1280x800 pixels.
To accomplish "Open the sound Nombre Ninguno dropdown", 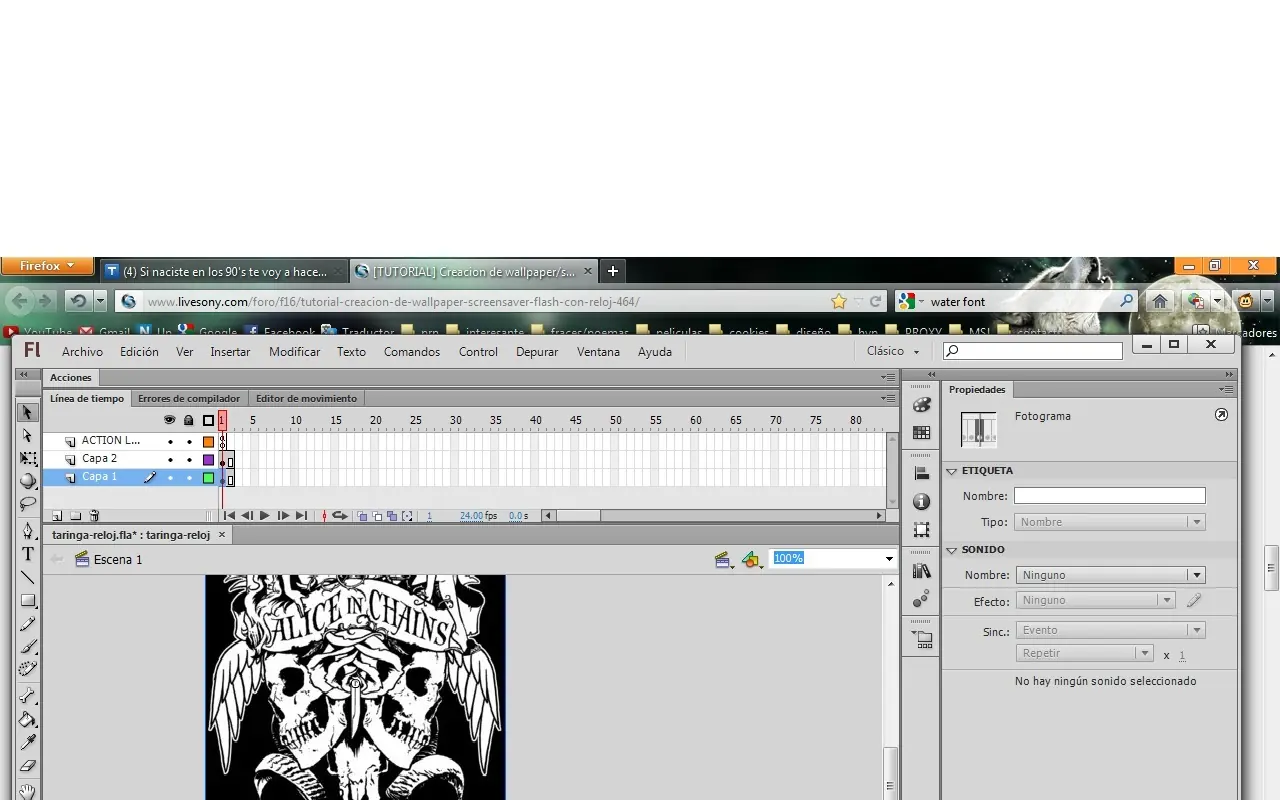I will (1110, 575).
